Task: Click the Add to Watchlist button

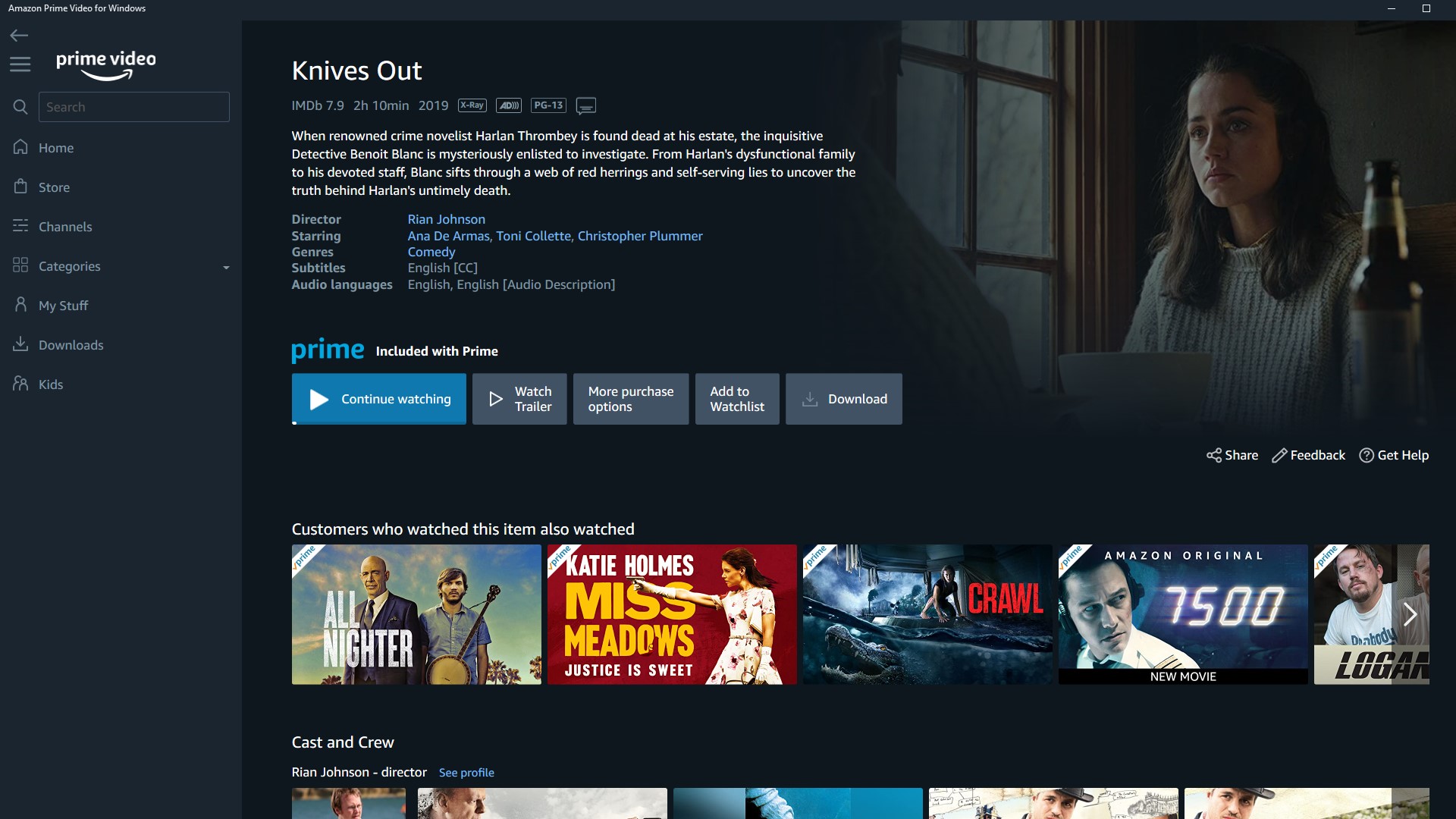Action: pos(737,398)
